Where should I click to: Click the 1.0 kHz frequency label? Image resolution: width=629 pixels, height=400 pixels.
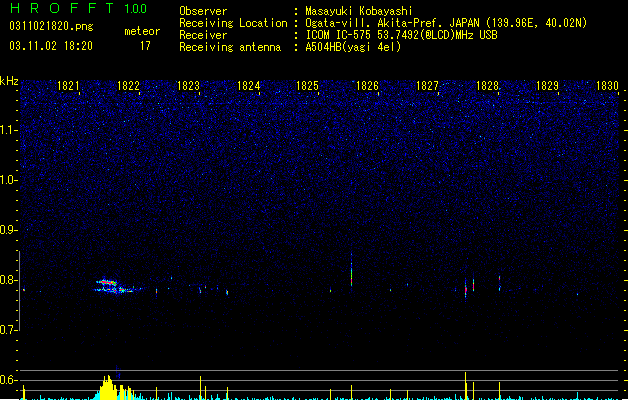point(8,180)
